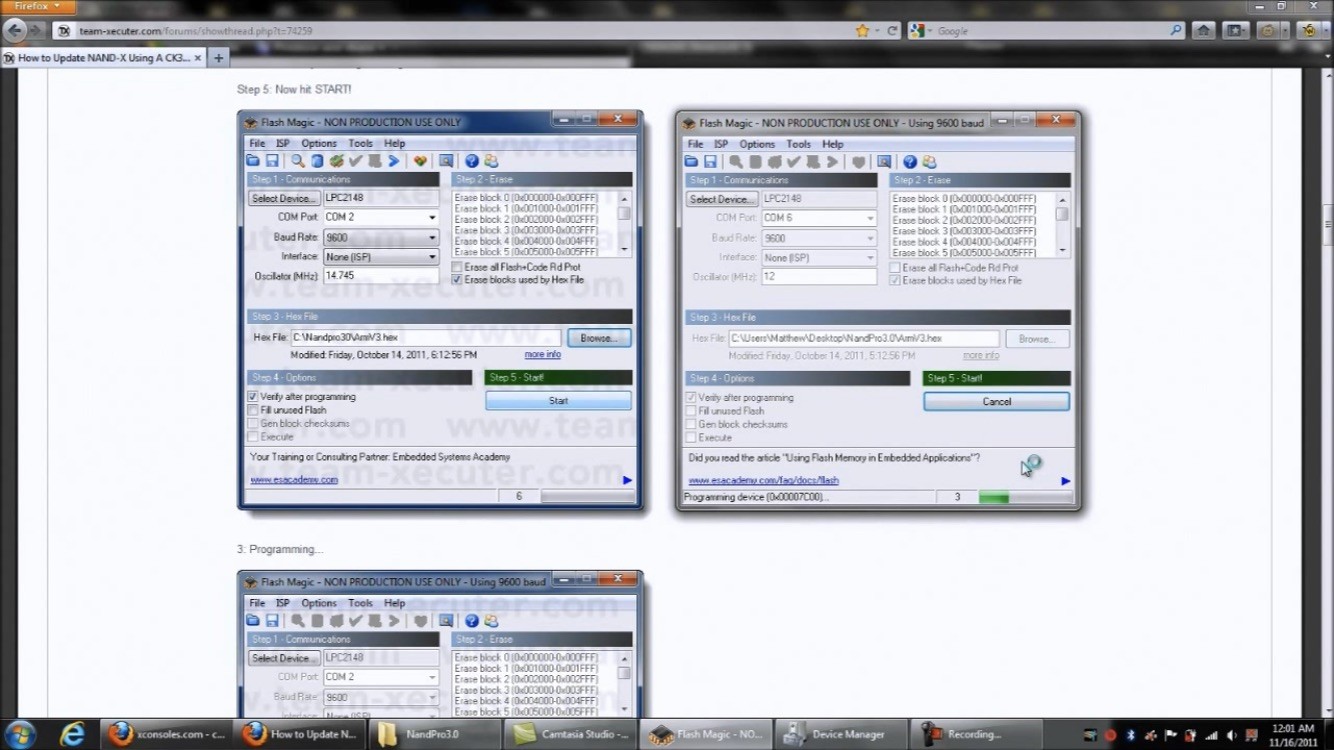Click the Browse button beside the ArmV3.hex path
This screenshot has width=1334, height=750.
pos(598,338)
